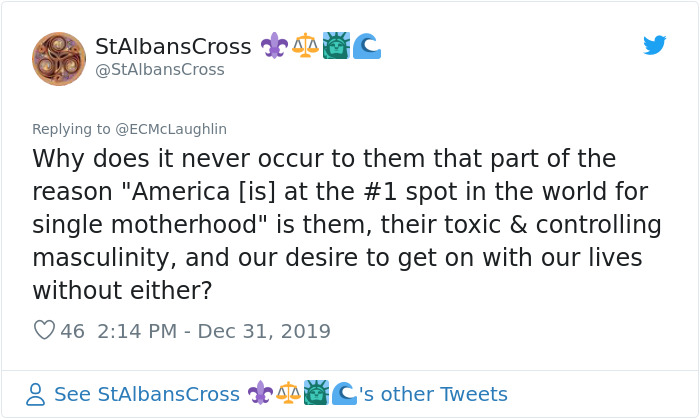Click the fleur-de-lis emoji beside the display name
Viewport: 700px width, 419px height.
point(273,46)
